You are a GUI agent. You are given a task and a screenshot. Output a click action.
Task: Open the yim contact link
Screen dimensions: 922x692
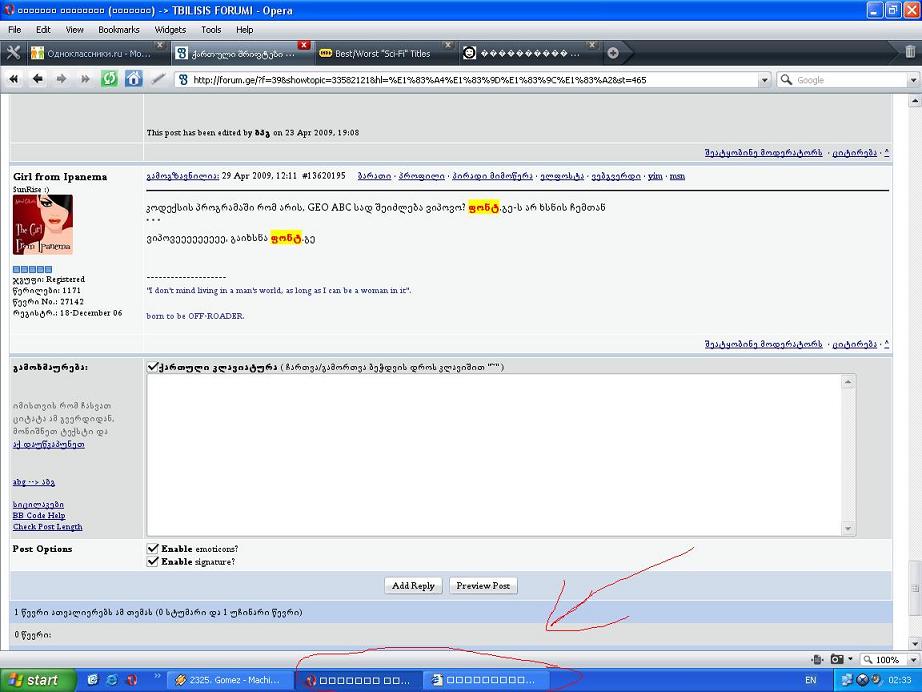pyautogui.click(x=655, y=176)
